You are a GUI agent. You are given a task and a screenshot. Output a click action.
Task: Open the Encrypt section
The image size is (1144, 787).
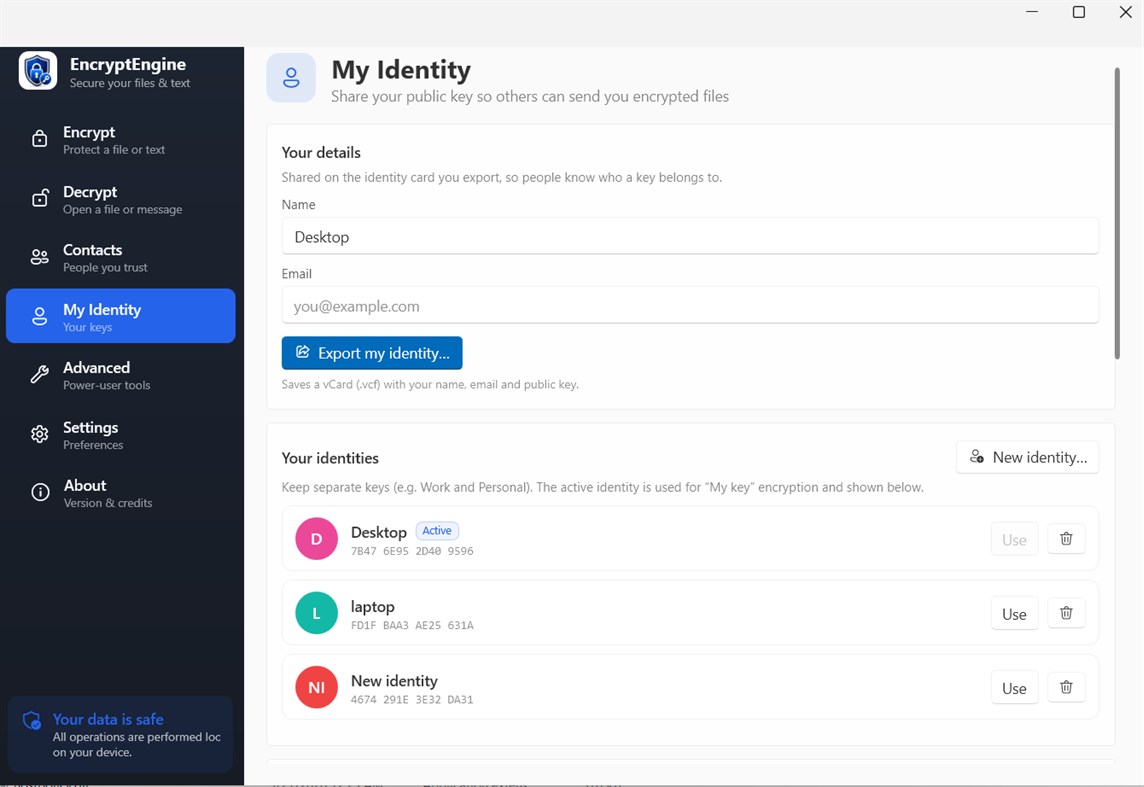[120, 139]
